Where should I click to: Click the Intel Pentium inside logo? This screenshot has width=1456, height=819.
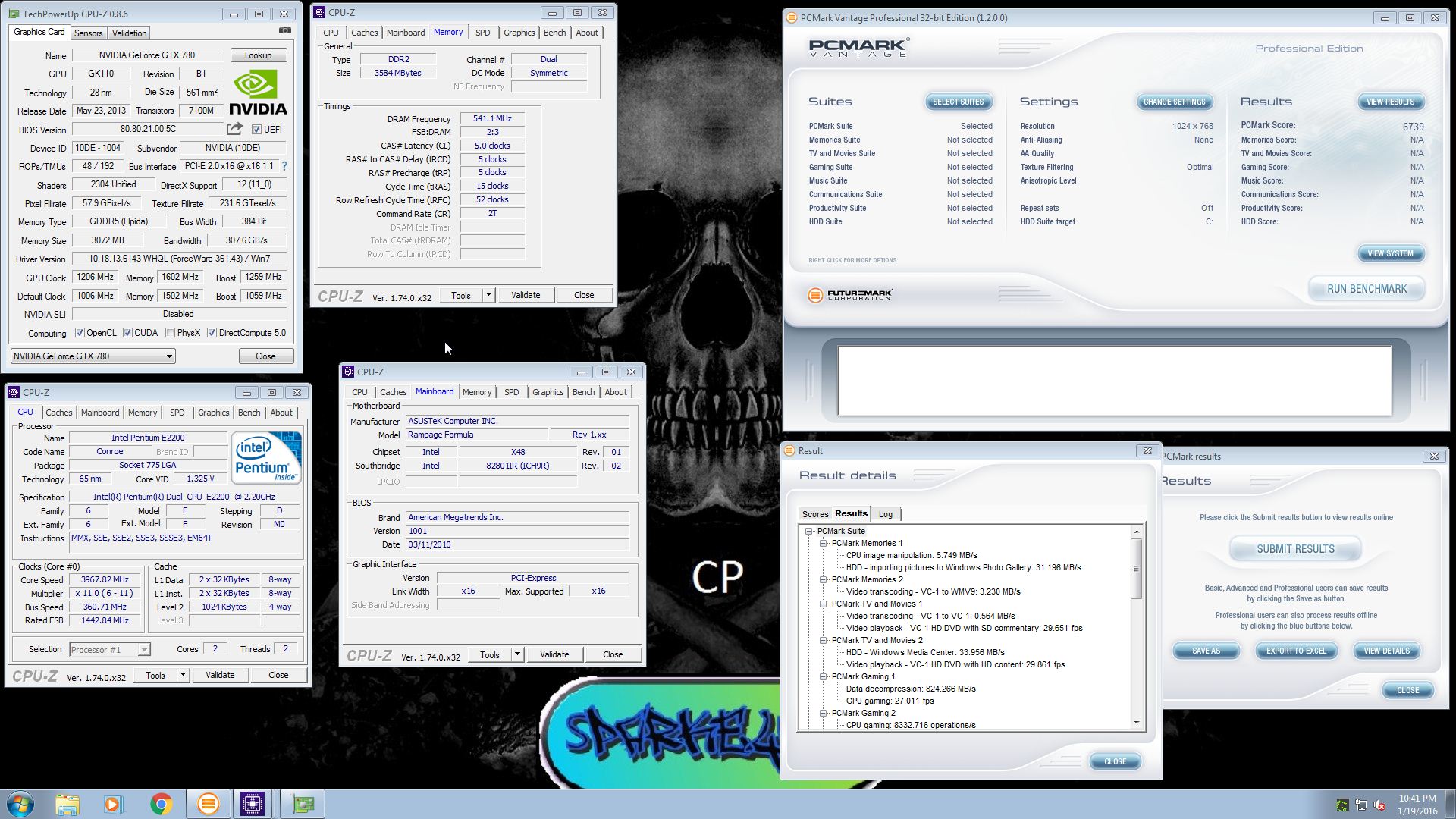pos(266,457)
